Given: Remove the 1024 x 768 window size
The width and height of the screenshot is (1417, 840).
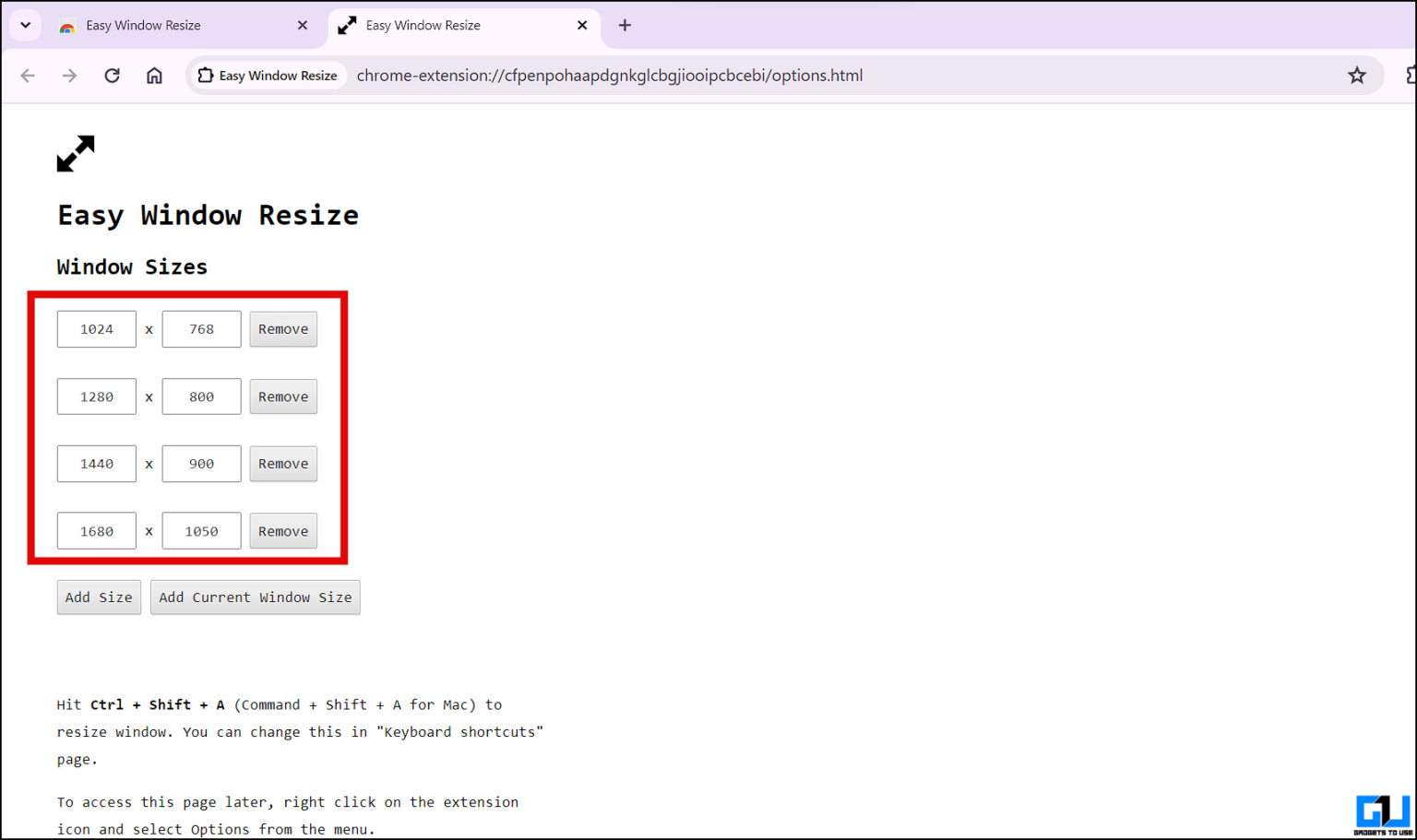Looking at the screenshot, I should [x=283, y=329].
